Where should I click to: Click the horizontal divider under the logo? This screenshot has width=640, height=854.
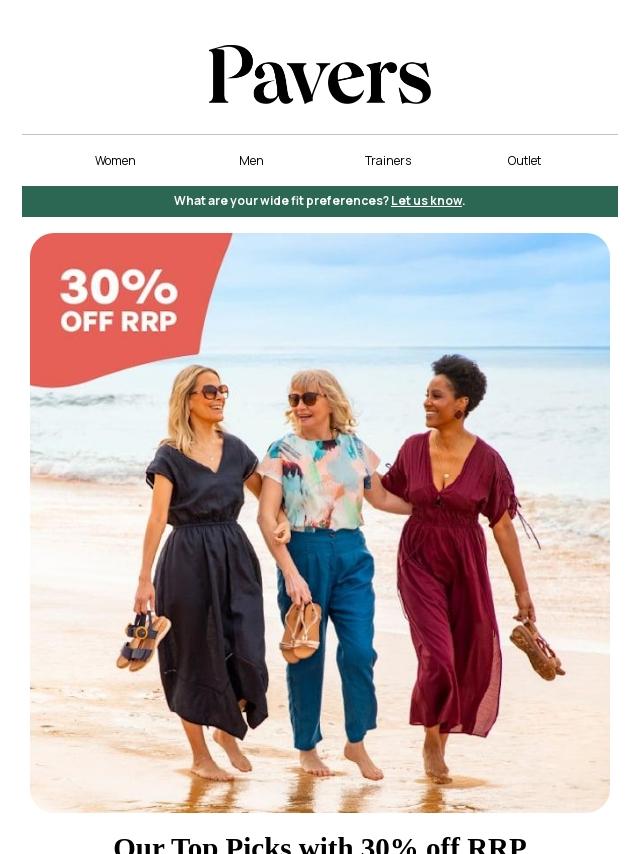[x=320, y=135]
